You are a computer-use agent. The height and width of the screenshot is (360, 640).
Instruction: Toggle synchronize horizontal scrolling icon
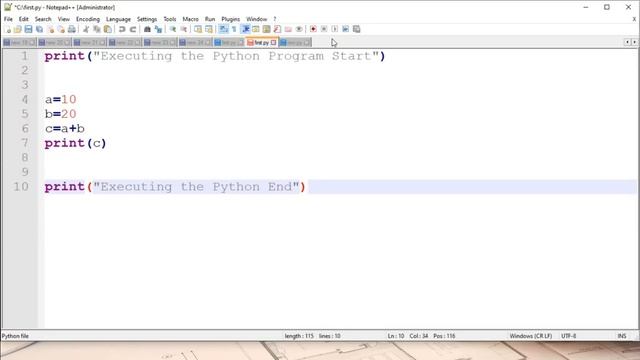click(209, 29)
